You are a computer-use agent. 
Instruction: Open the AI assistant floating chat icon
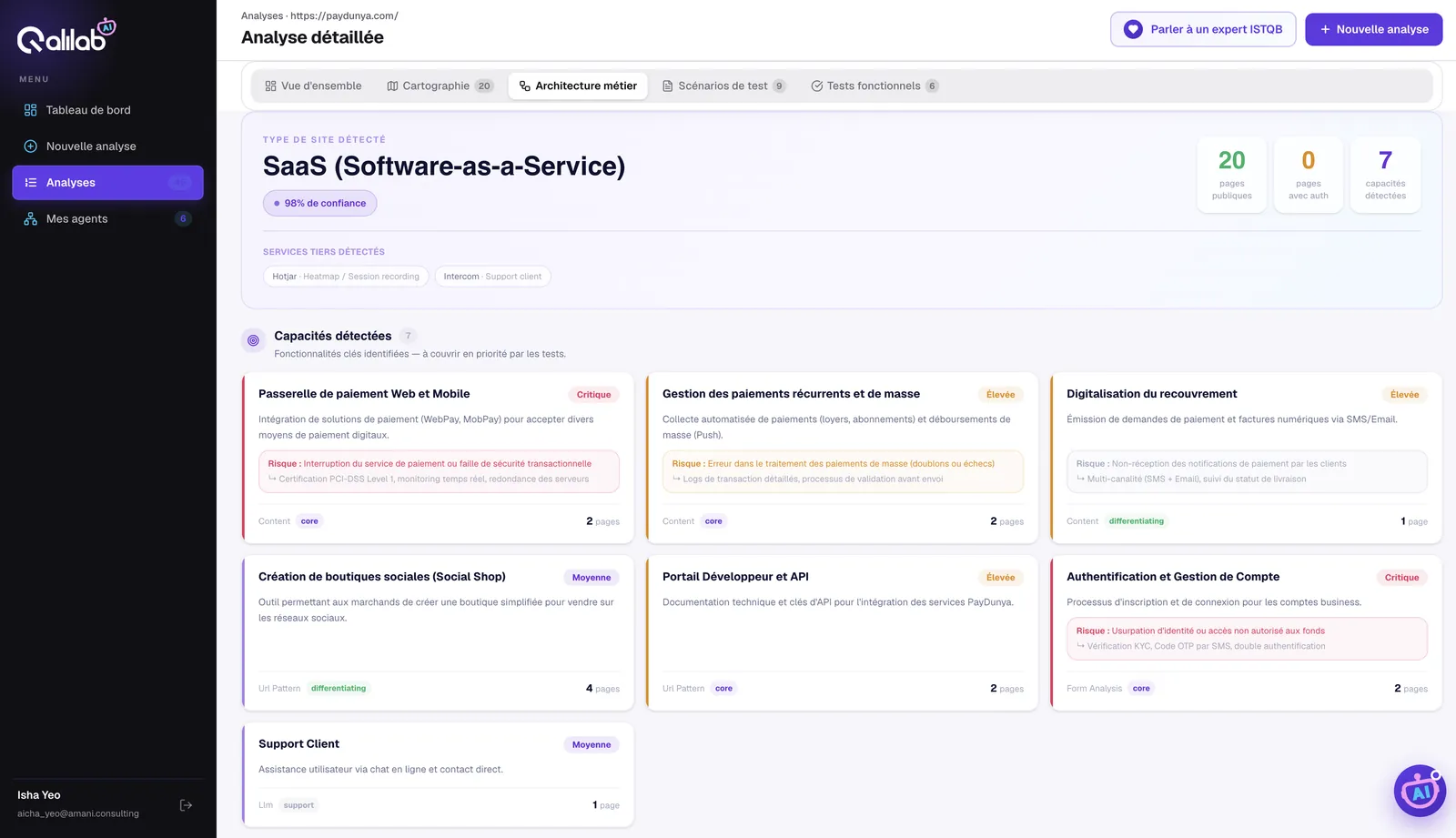tap(1420, 791)
